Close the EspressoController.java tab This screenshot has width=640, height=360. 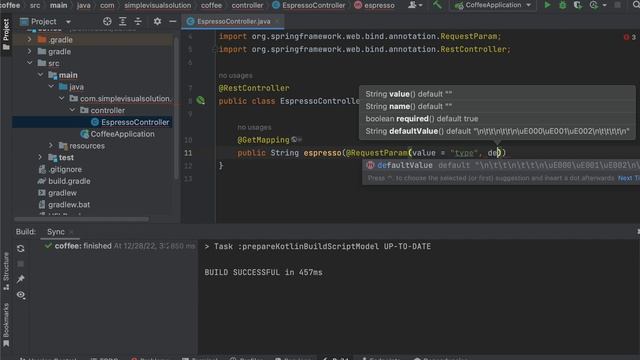pos(277,21)
